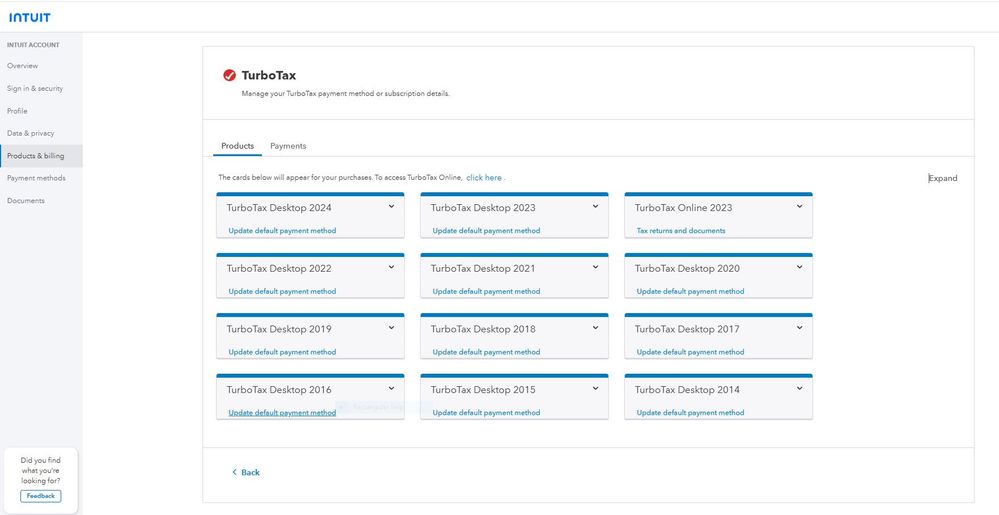Update default payment method for Desktop 2014
This screenshot has height=515, width=999.
pos(690,412)
